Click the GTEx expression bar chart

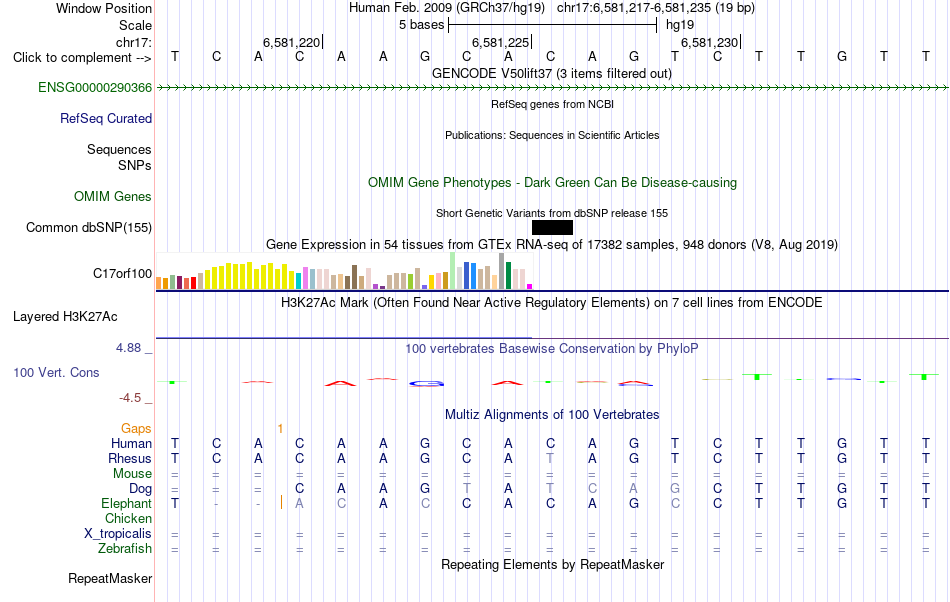[344, 271]
